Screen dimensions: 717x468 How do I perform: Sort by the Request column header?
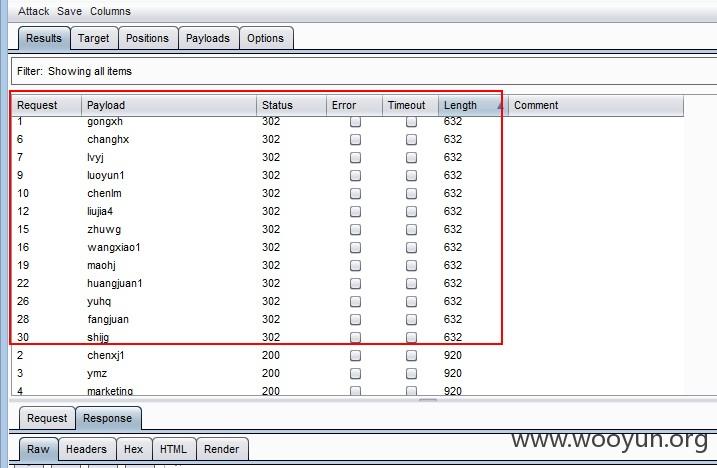46,105
